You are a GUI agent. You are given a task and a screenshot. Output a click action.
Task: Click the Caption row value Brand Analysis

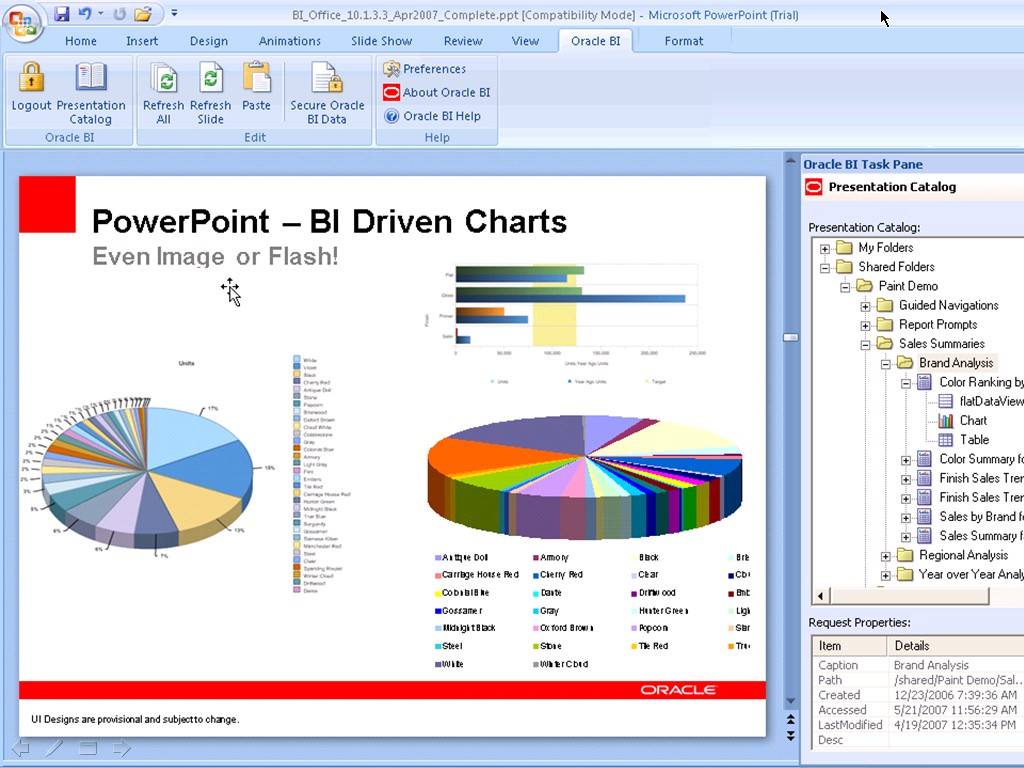[931, 665]
